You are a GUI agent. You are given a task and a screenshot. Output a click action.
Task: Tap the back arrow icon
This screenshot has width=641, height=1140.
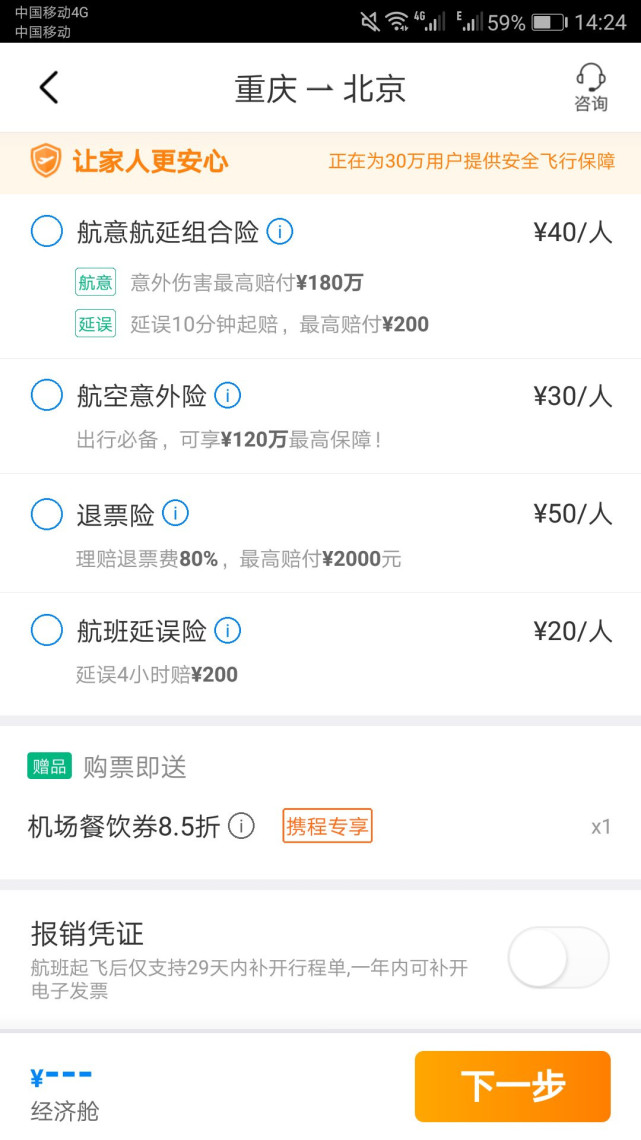[49, 88]
